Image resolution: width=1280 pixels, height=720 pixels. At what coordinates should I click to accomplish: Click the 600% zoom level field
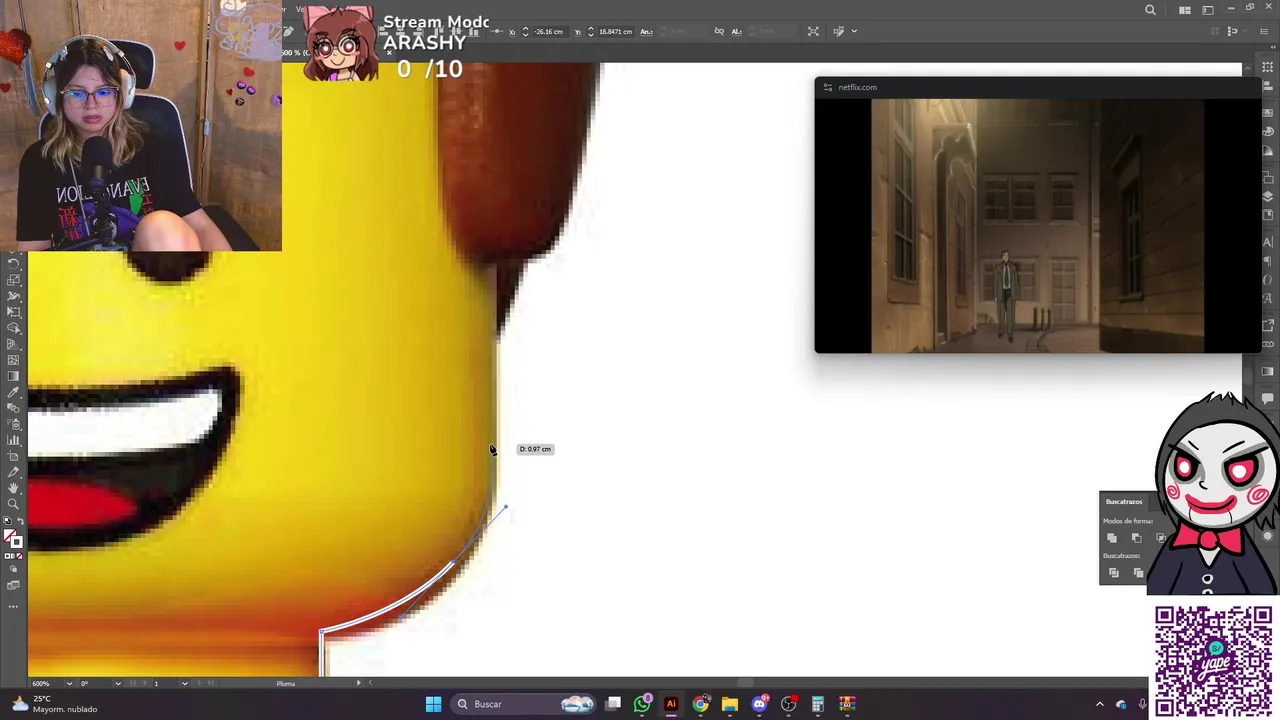tap(46, 683)
